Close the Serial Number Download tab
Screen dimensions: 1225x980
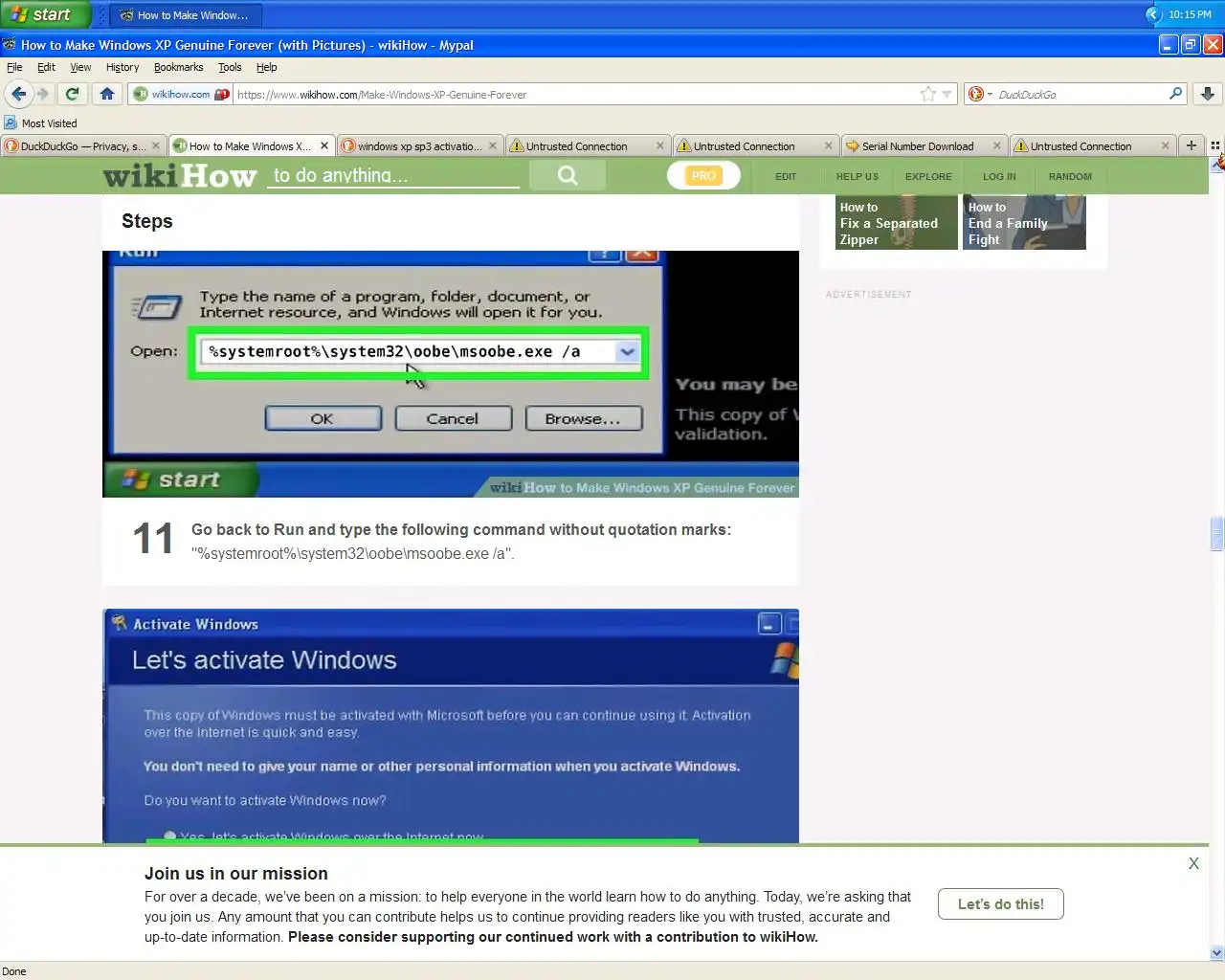pos(997,145)
